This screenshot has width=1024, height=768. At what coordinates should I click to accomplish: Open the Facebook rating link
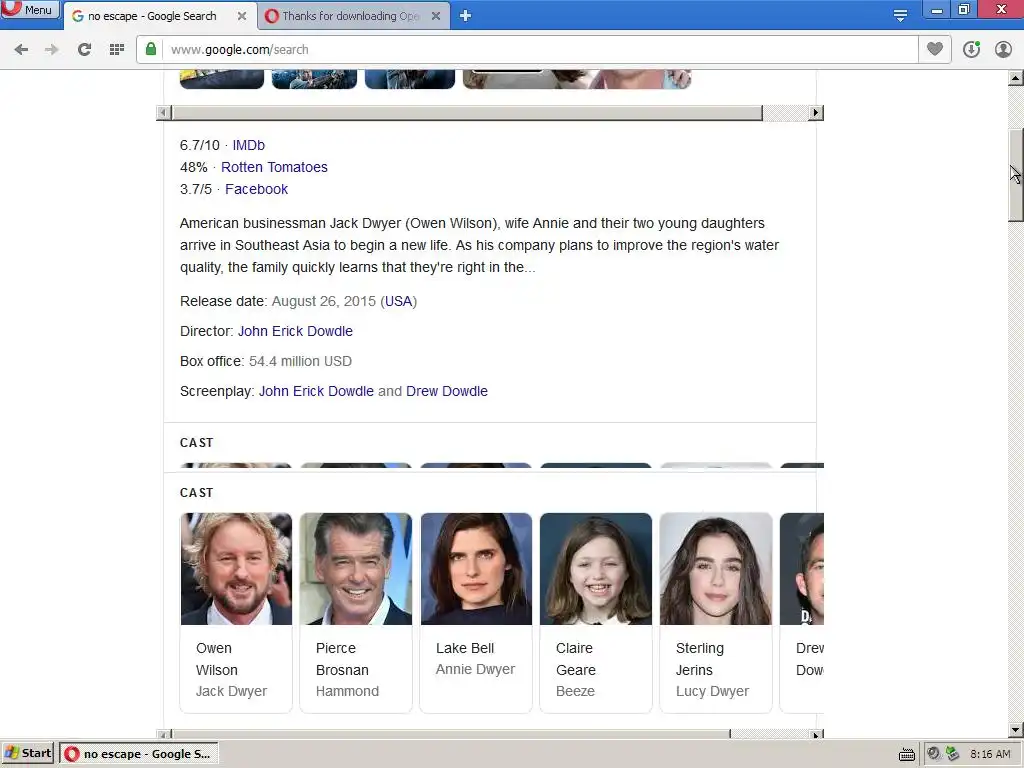tap(257, 189)
